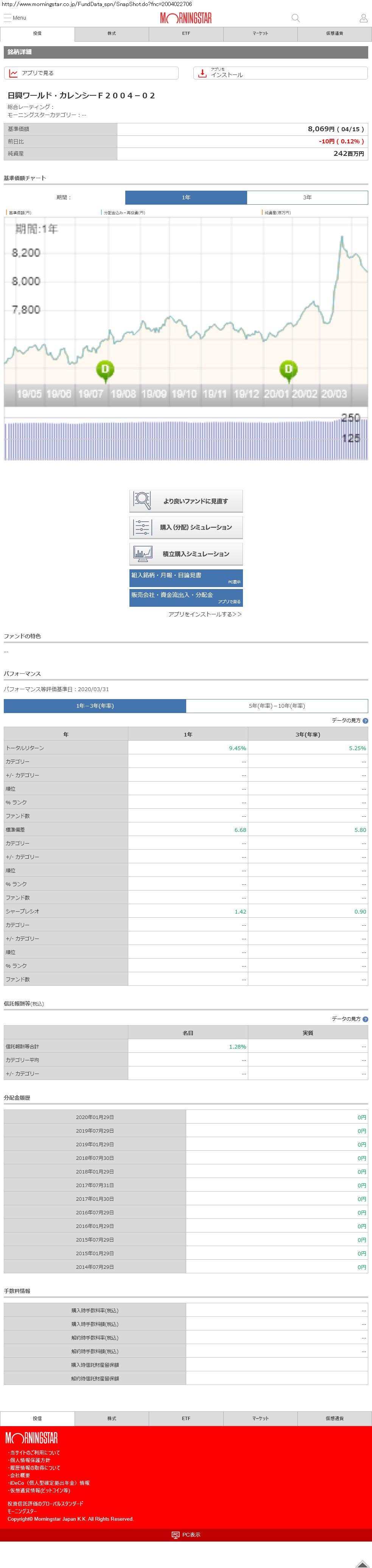Switch the chart period to 3年
Image resolution: width=372 pixels, height=1568 pixels.
tap(307, 197)
